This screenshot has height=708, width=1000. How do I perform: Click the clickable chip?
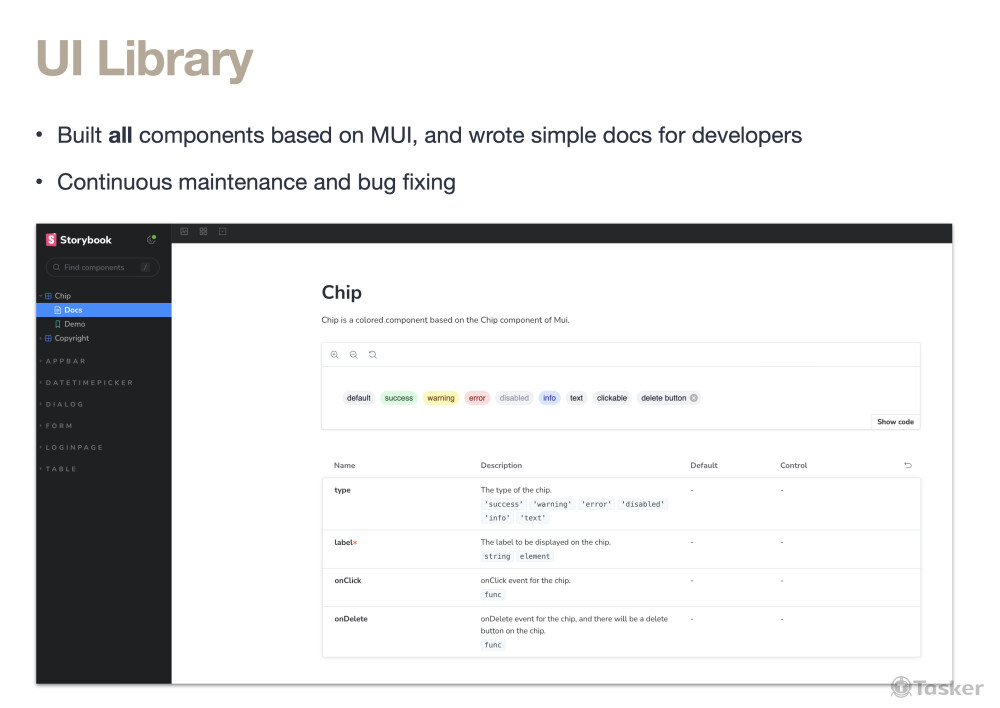coord(612,398)
